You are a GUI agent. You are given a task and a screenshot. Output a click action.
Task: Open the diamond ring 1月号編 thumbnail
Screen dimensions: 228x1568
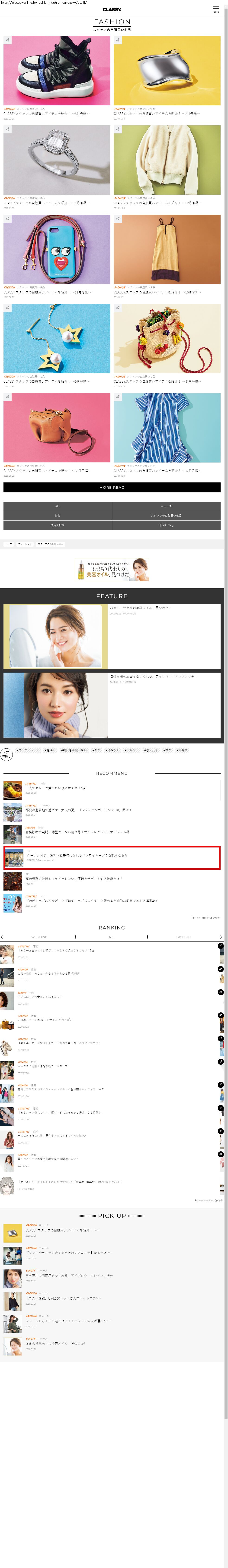coord(57,160)
